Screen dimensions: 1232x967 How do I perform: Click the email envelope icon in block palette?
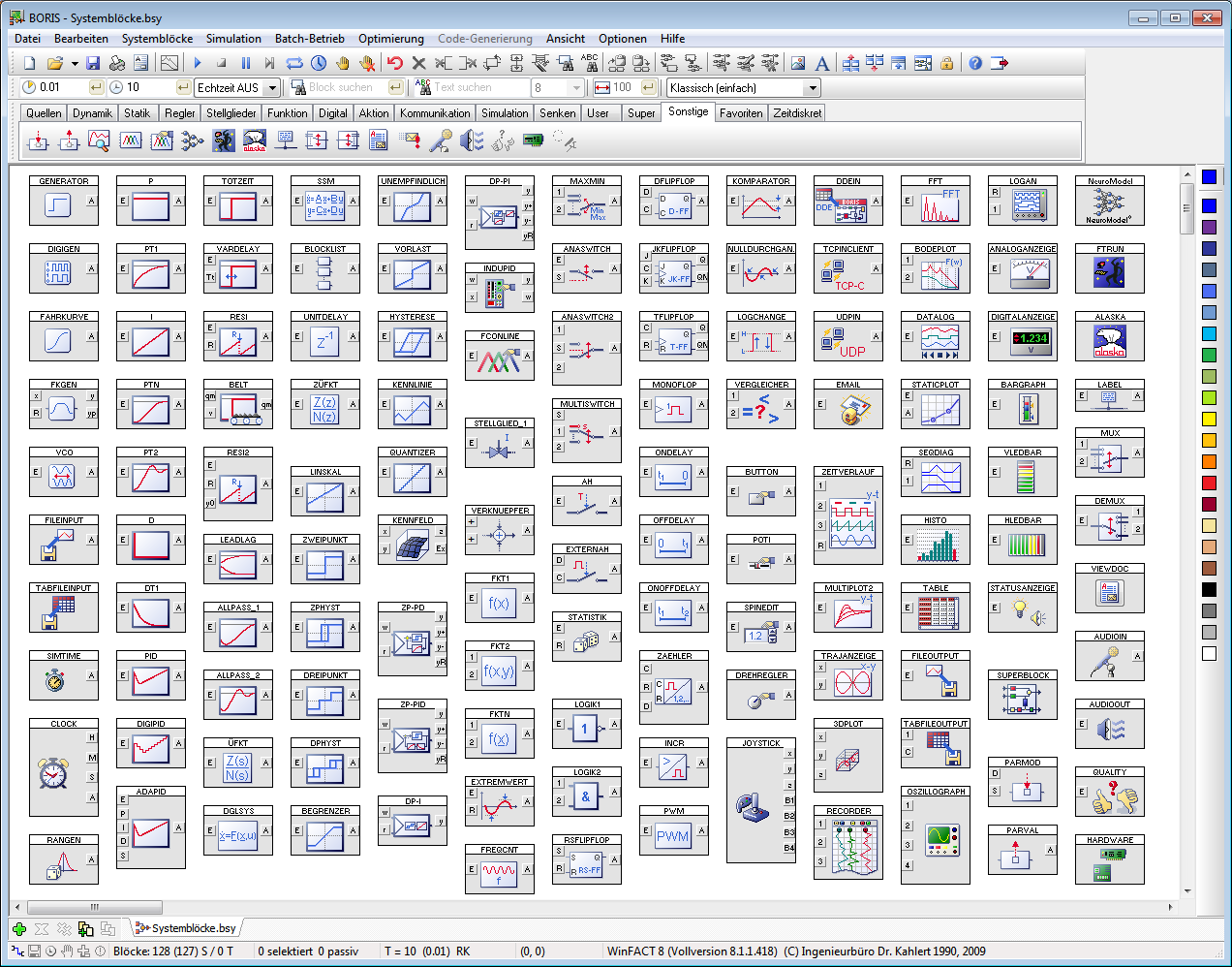(x=410, y=141)
